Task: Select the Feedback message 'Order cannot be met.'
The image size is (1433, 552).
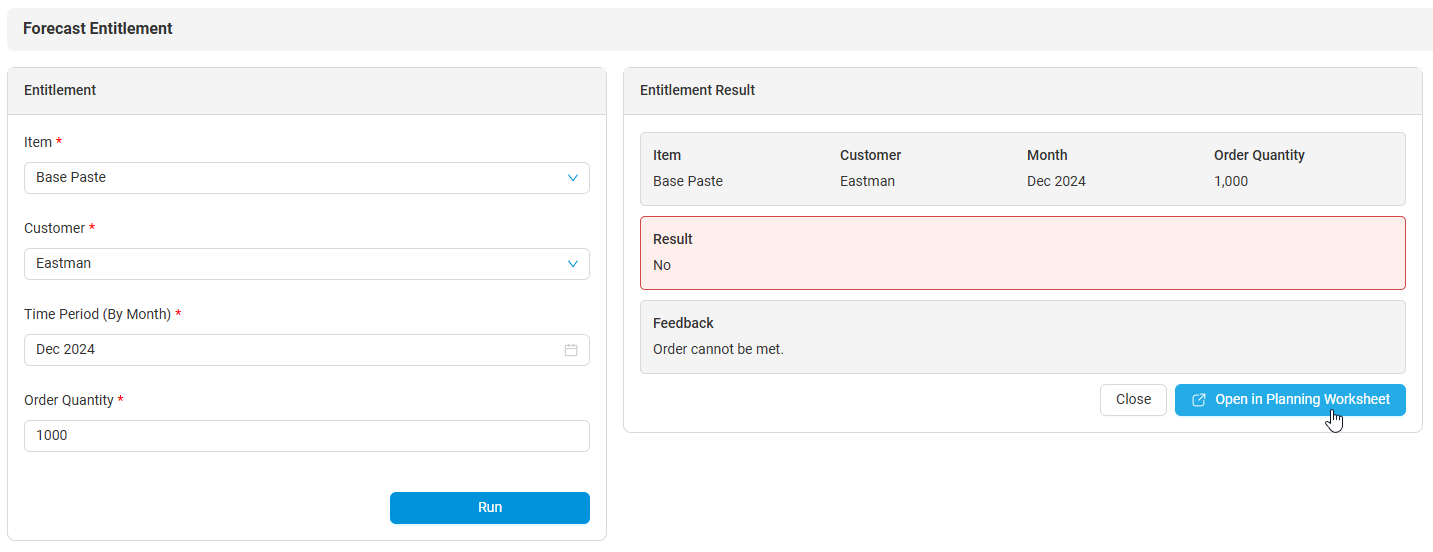Action: point(718,349)
